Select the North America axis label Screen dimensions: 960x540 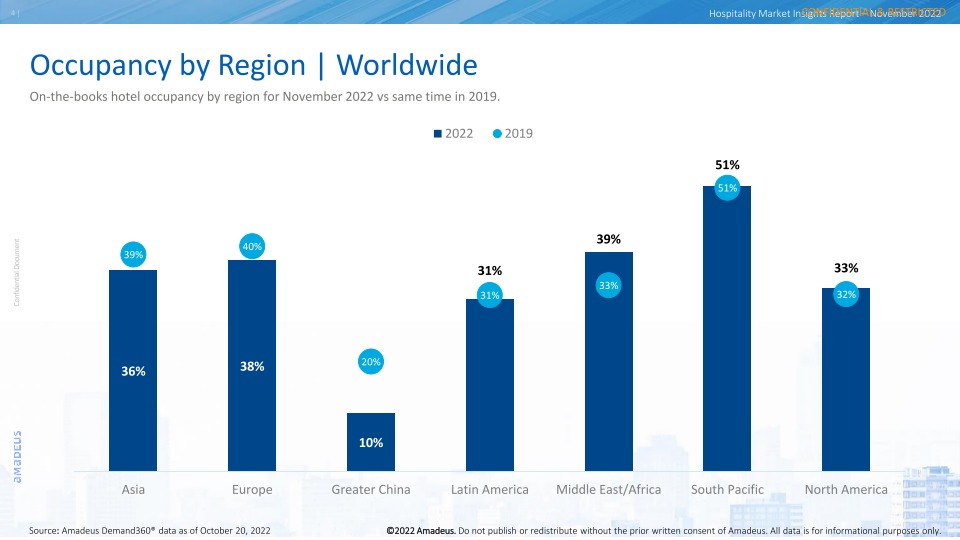846,490
